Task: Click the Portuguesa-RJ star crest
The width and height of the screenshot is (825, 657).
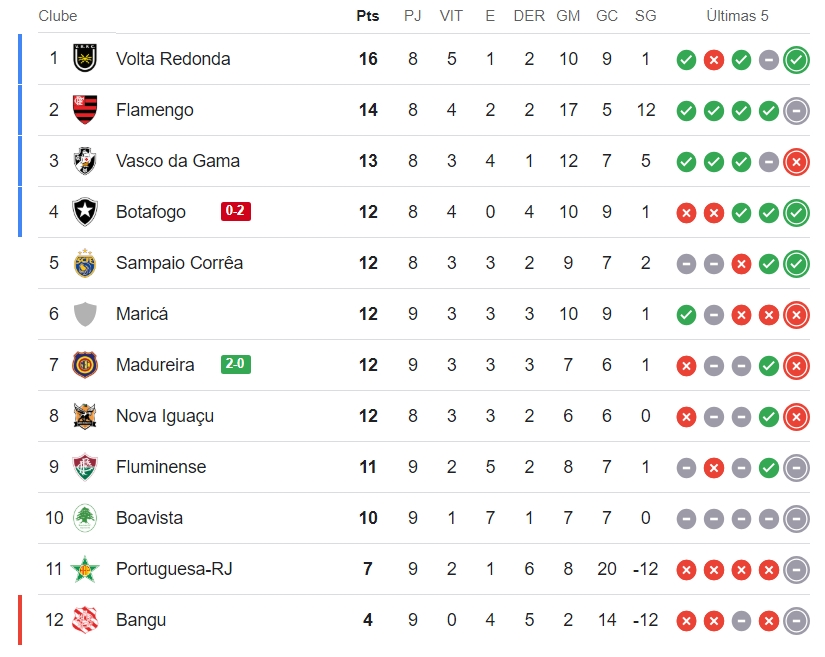Action: coord(85,569)
